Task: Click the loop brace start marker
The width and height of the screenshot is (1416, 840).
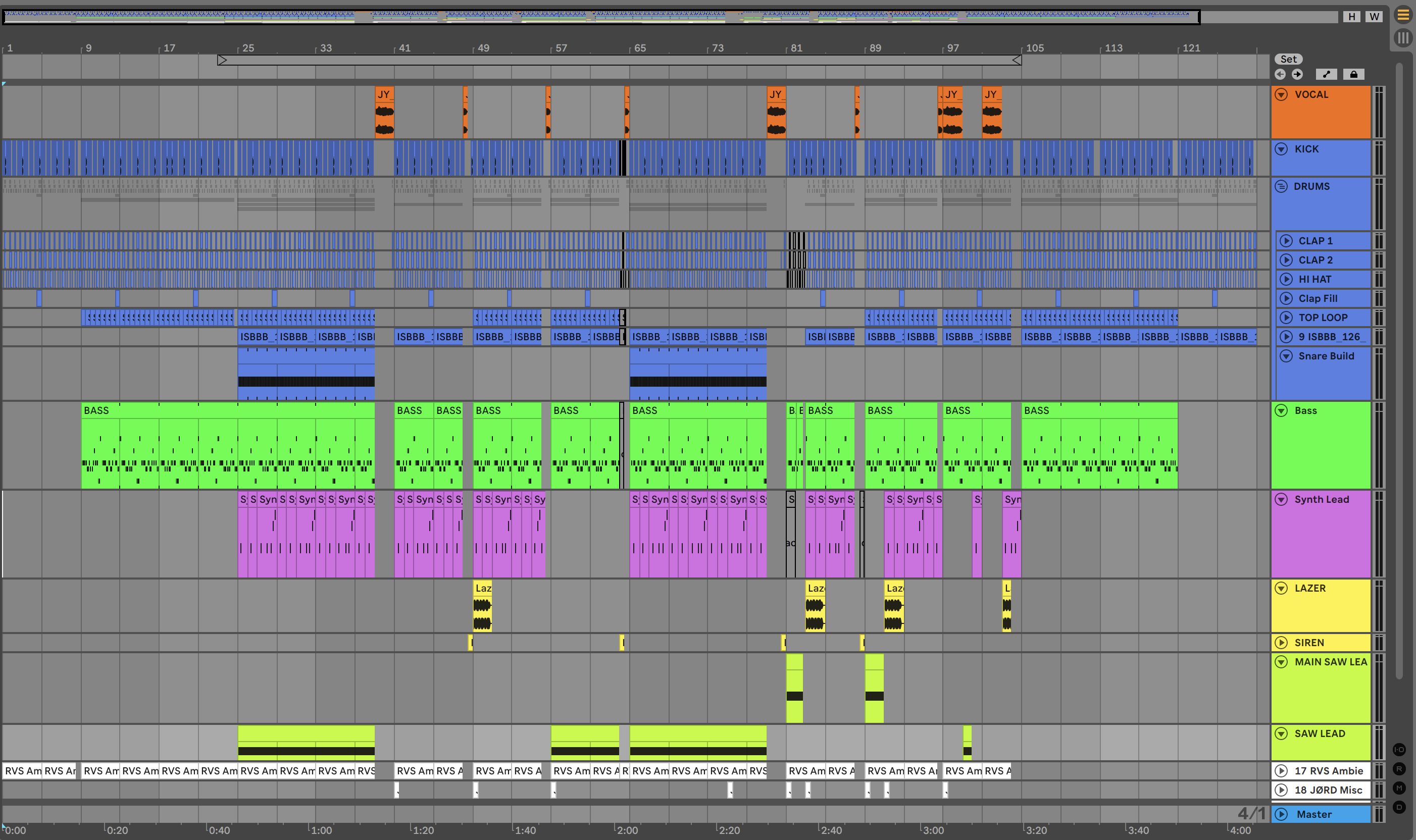Action: (x=222, y=60)
